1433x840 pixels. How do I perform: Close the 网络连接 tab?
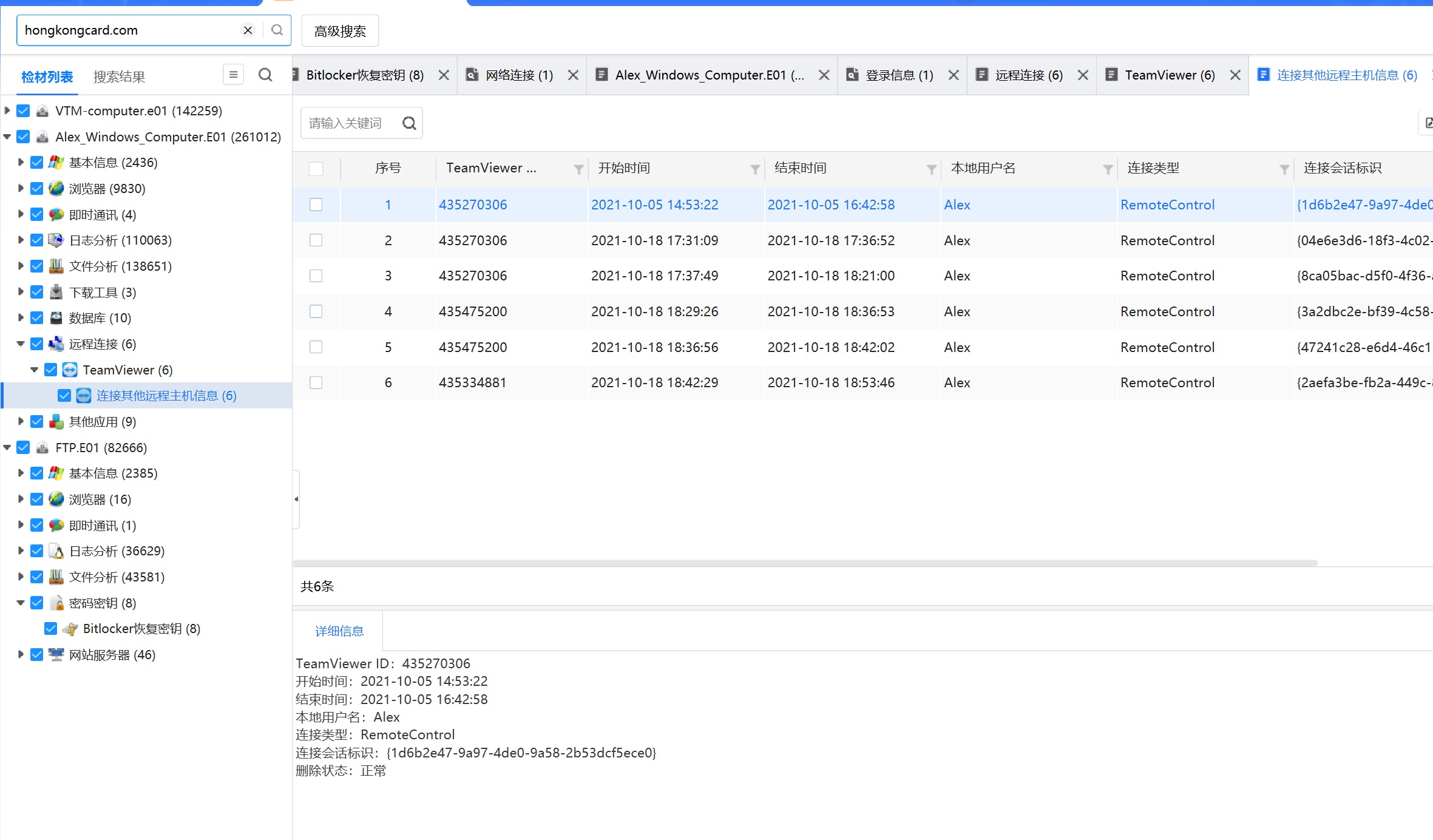coord(573,75)
